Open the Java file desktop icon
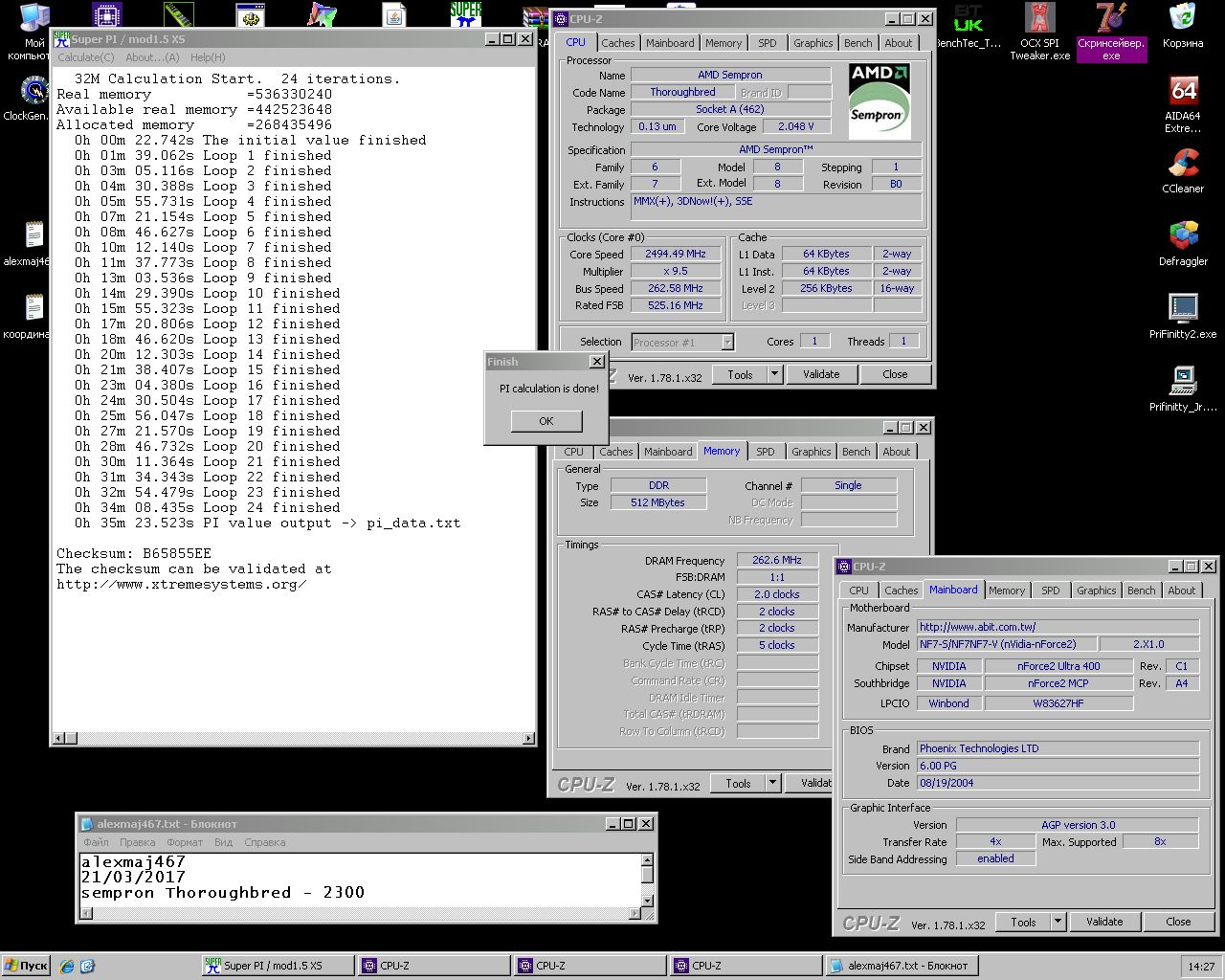Screen dimensions: 1225x980 click(394, 14)
